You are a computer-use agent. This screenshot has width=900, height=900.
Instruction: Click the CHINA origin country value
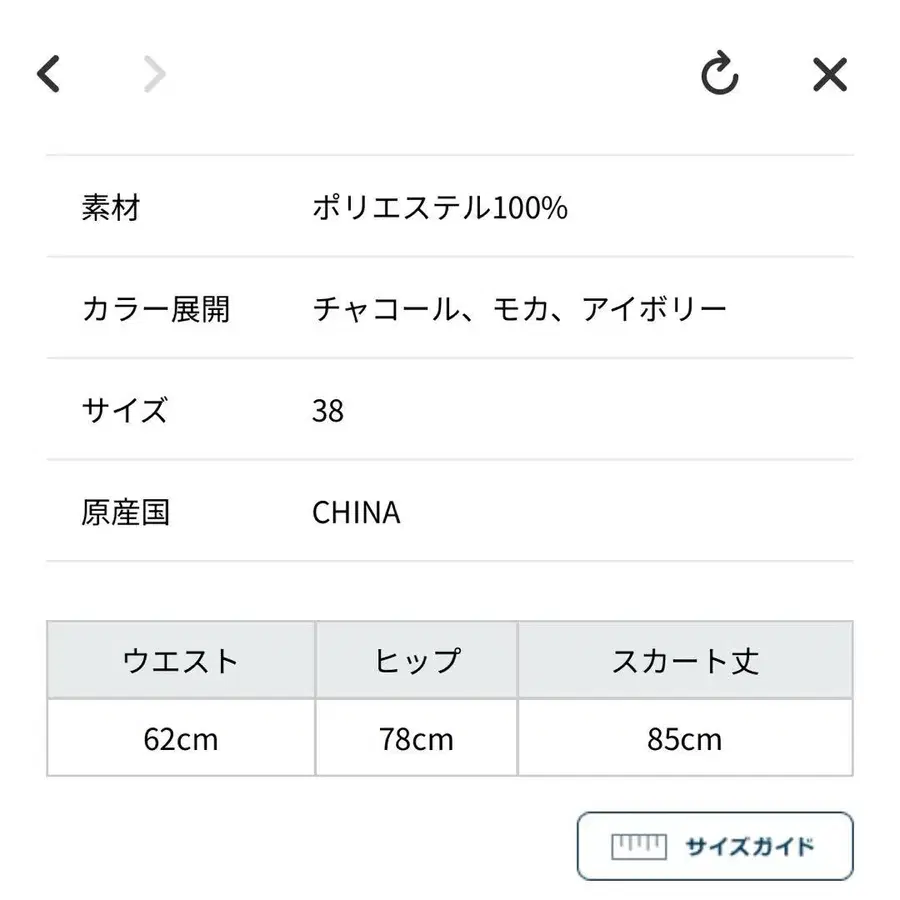coord(357,512)
